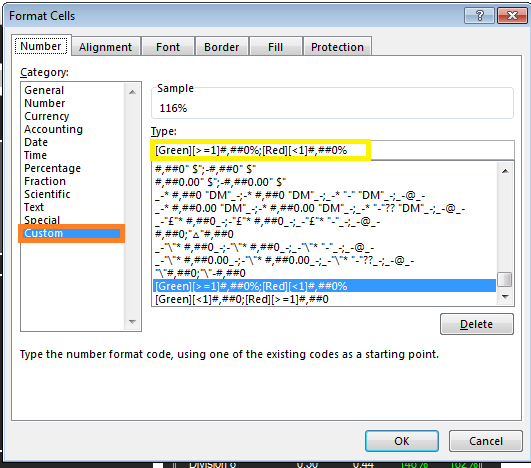Choose the Percentage category
The width and height of the screenshot is (531, 468).
(52, 168)
